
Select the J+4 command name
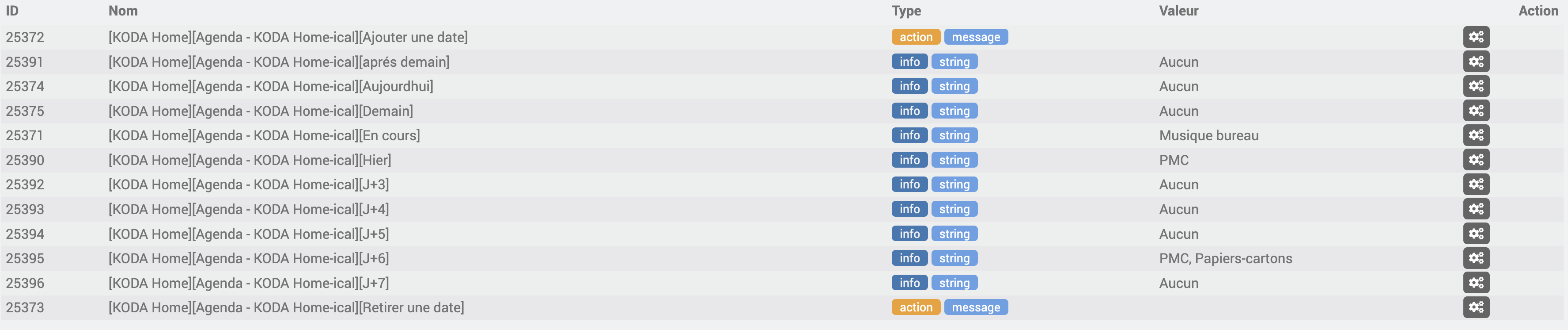click(x=248, y=209)
